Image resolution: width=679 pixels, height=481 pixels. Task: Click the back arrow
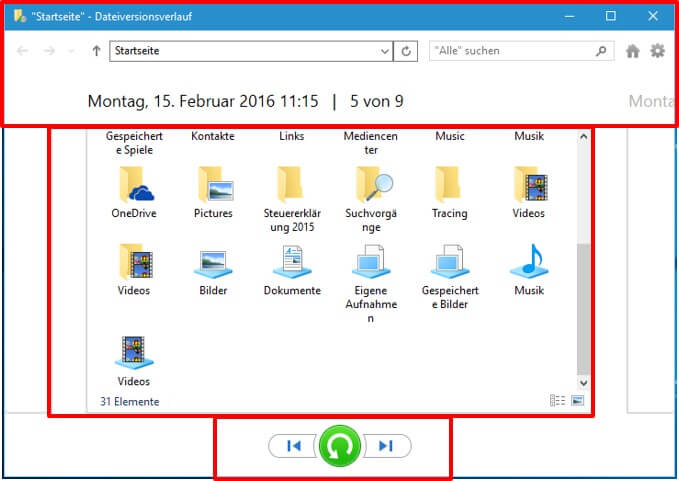click(x=23, y=51)
